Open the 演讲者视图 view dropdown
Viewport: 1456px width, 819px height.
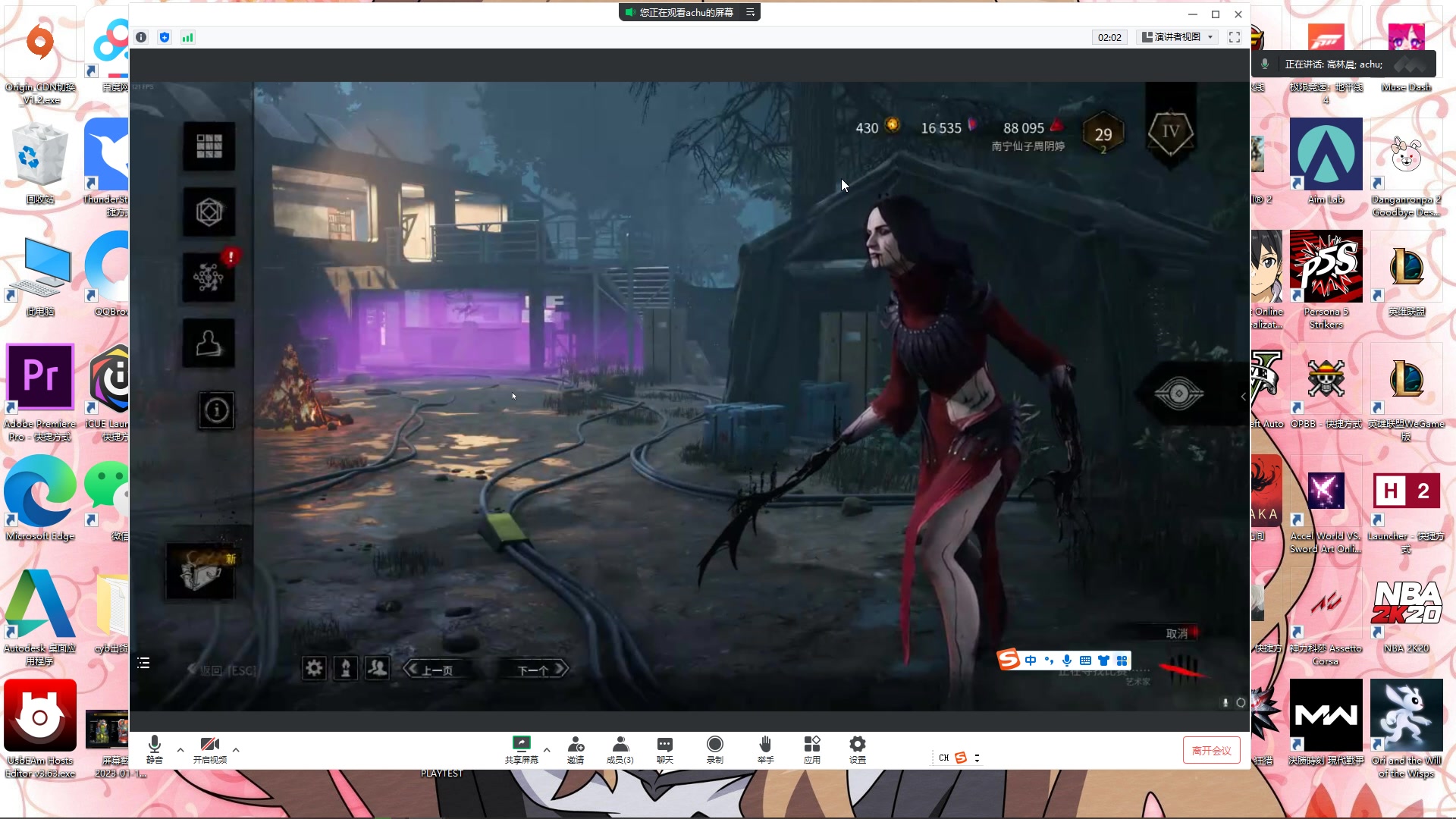coord(1178,37)
